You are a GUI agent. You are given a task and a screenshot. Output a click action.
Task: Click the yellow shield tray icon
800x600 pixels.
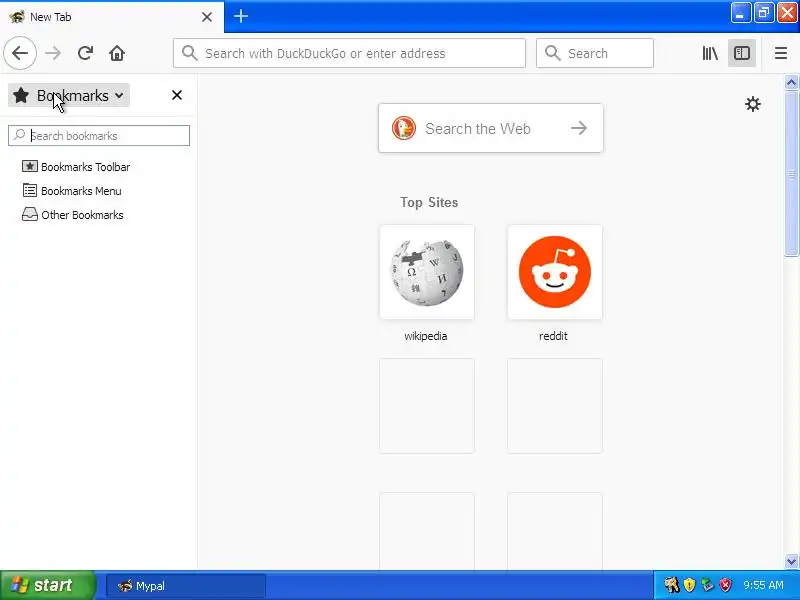click(689, 585)
